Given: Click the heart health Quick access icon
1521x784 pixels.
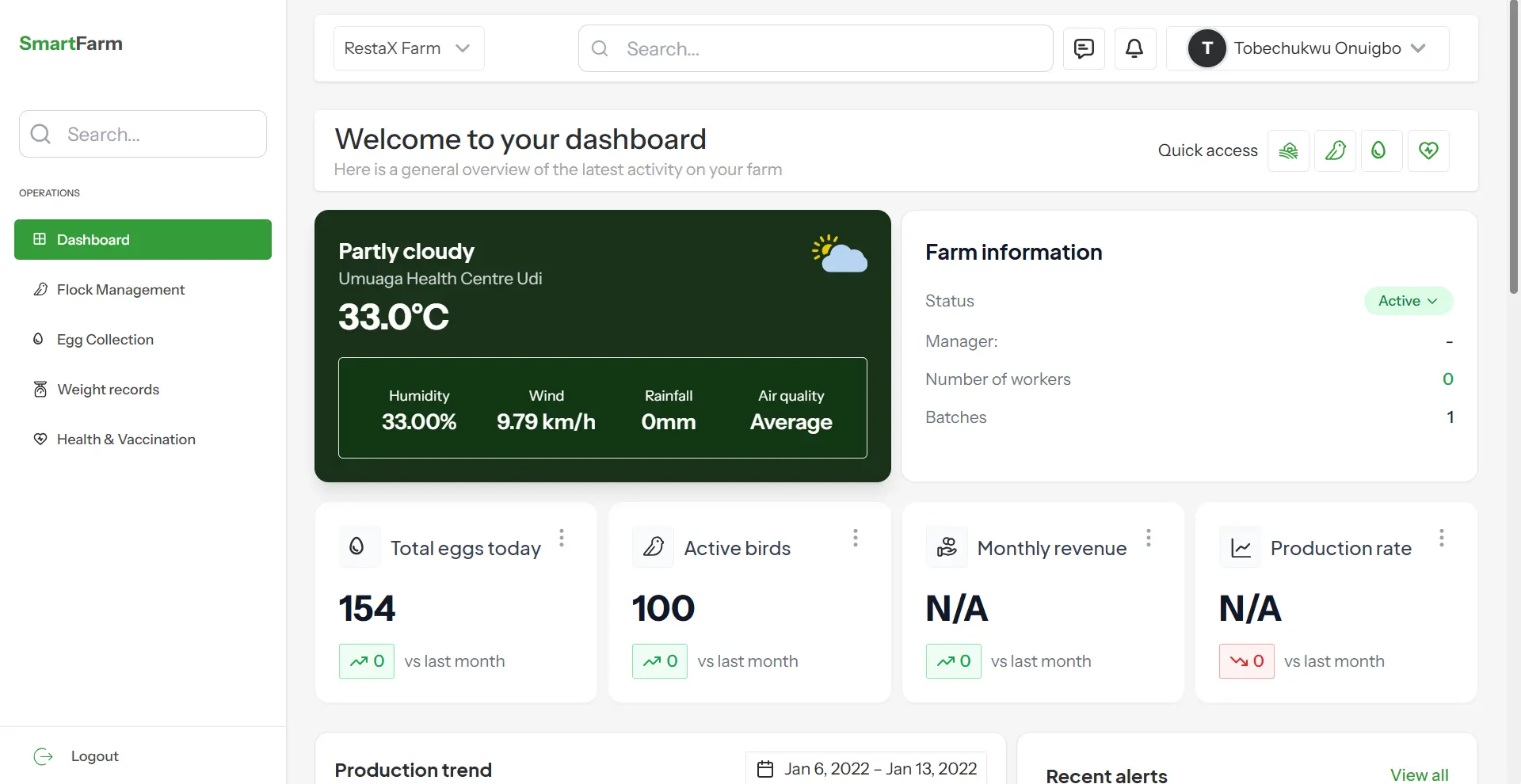Looking at the screenshot, I should [1428, 150].
